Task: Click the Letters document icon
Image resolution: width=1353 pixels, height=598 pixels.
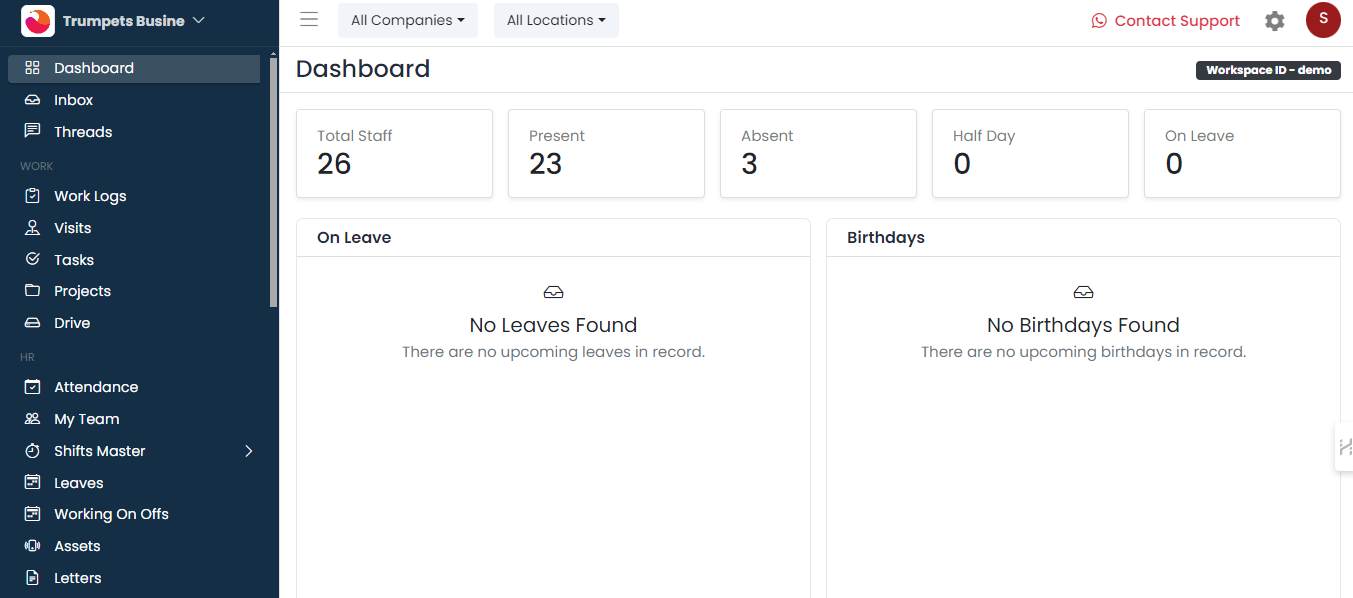Action: click(33, 578)
